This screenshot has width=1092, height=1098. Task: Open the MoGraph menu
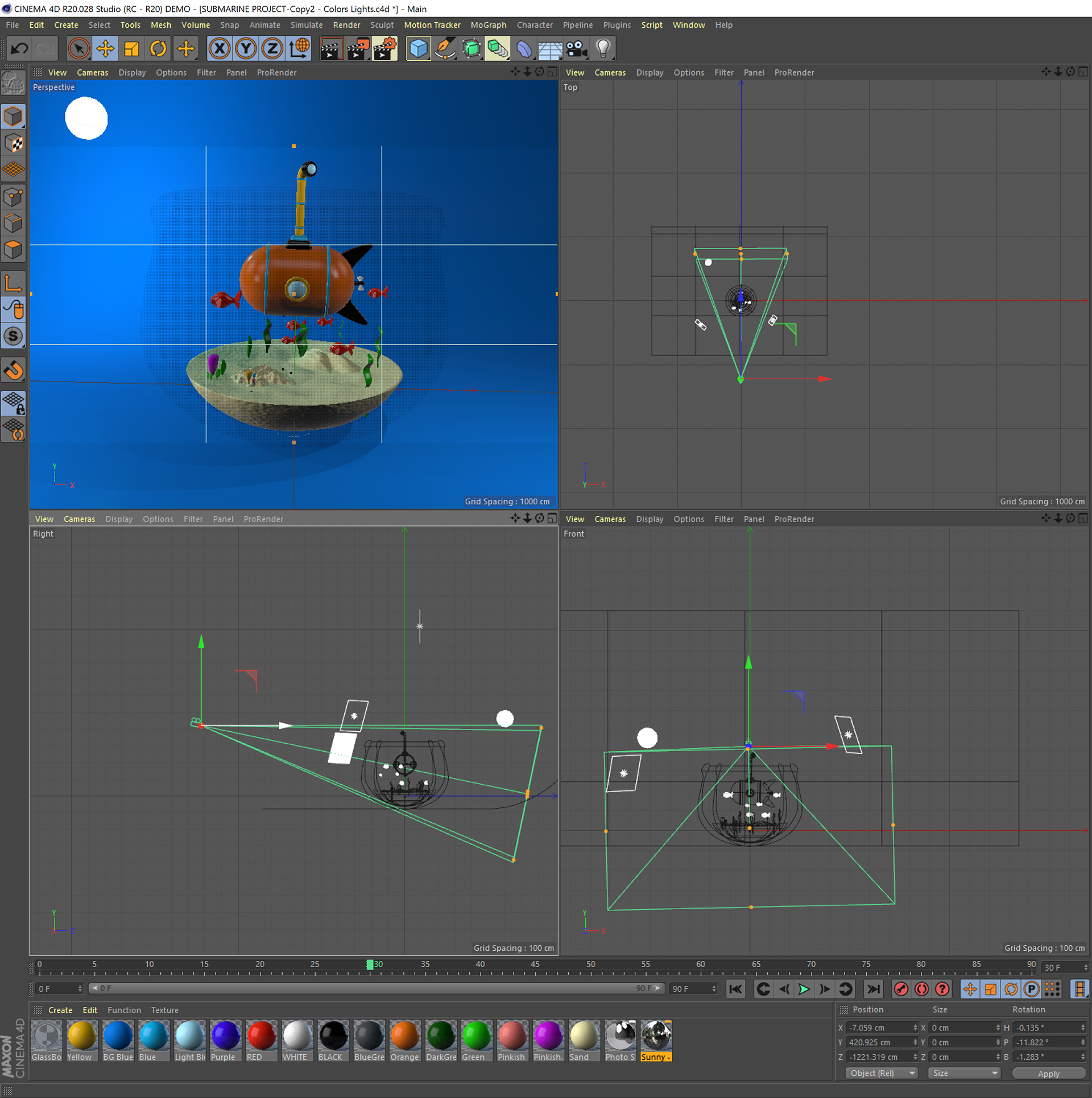(x=488, y=25)
